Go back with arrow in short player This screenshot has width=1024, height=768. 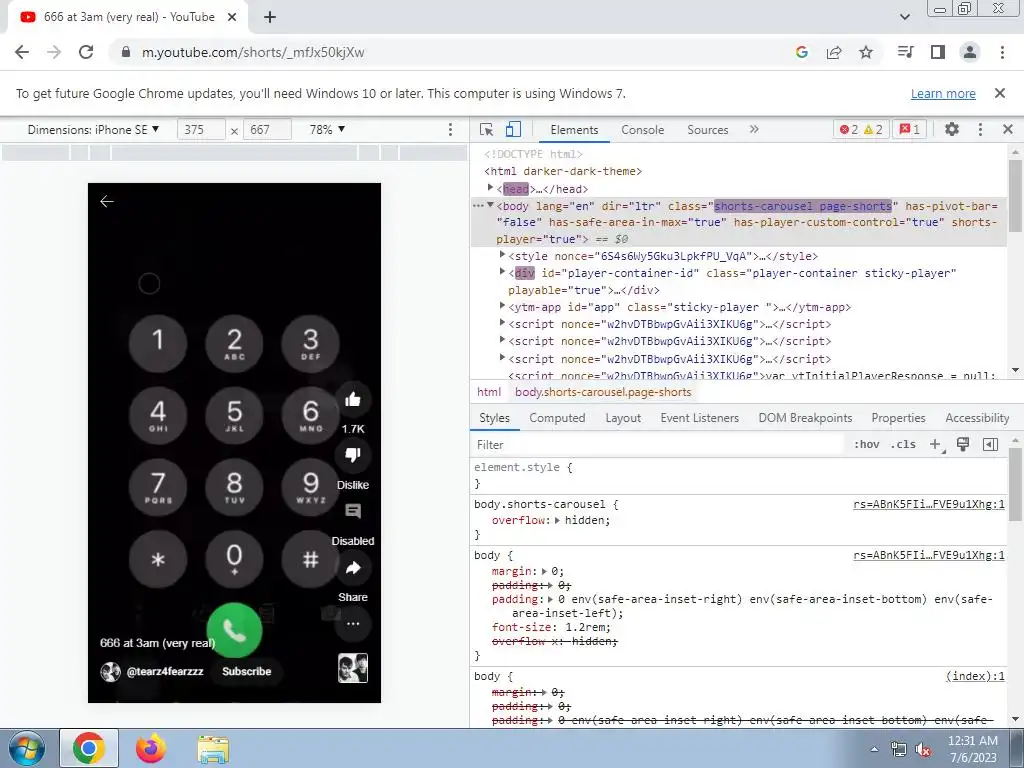pos(107,201)
